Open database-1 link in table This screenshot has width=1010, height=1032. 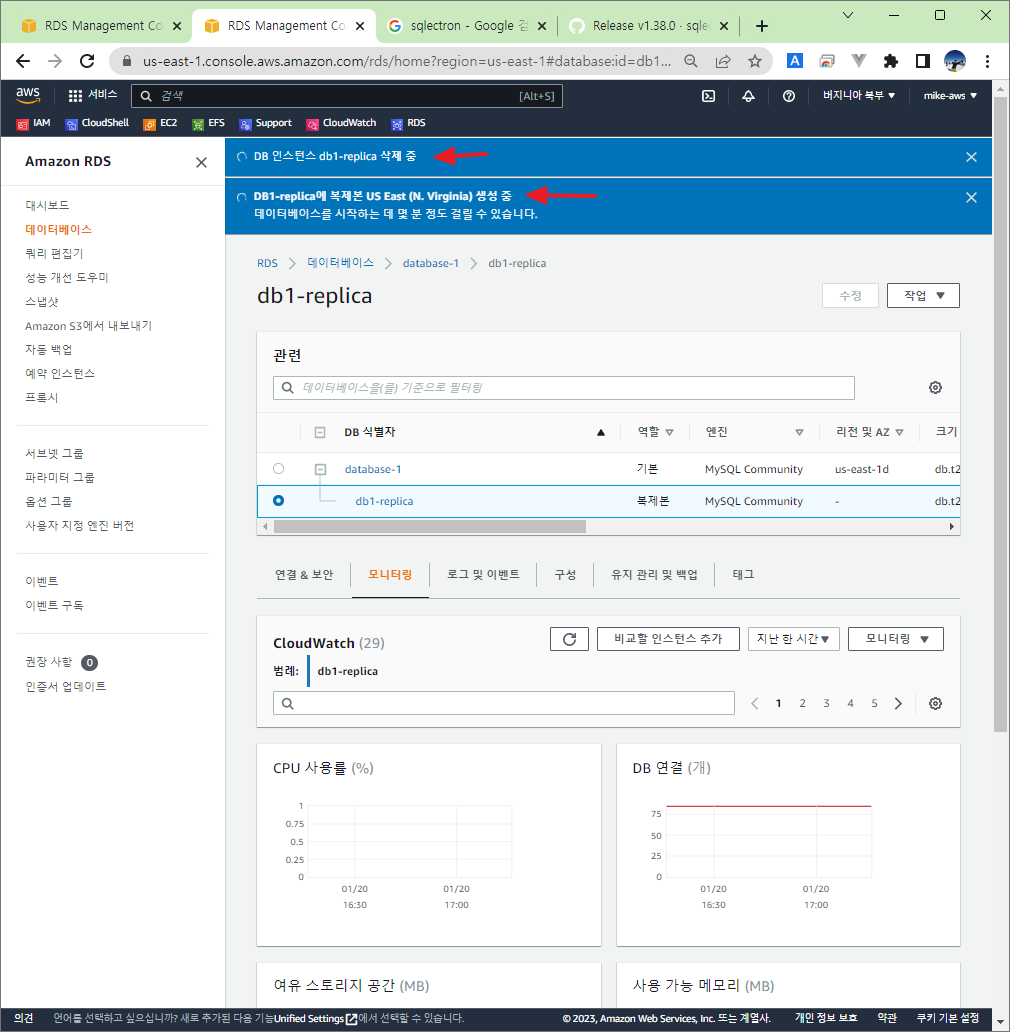pyautogui.click(x=373, y=469)
